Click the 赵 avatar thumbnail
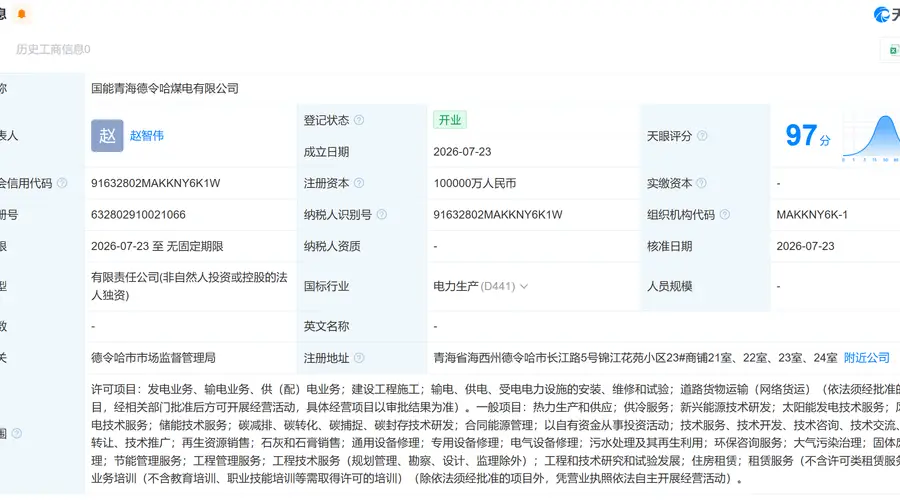Image resolution: width=900 pixels, height=500 pixels. tap(107, 135)
